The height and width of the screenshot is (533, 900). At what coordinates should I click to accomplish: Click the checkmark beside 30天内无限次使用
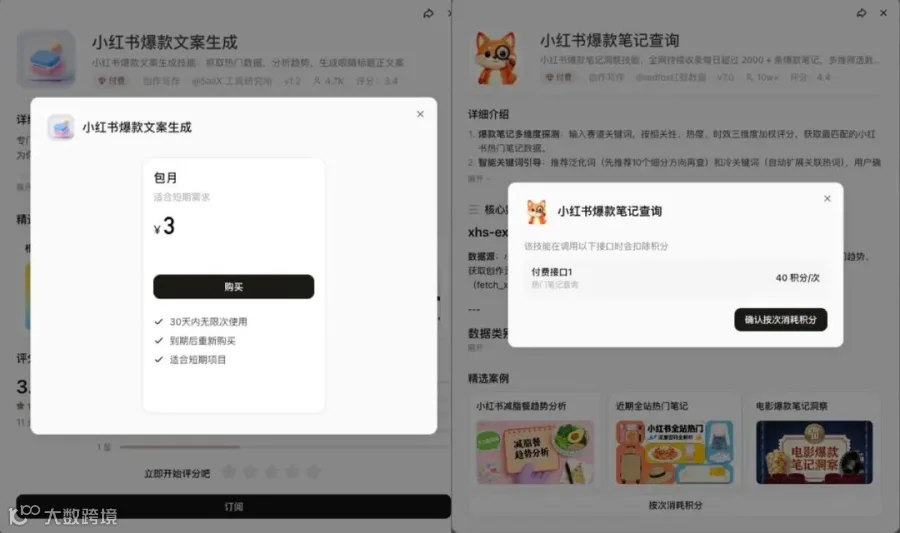159,321
